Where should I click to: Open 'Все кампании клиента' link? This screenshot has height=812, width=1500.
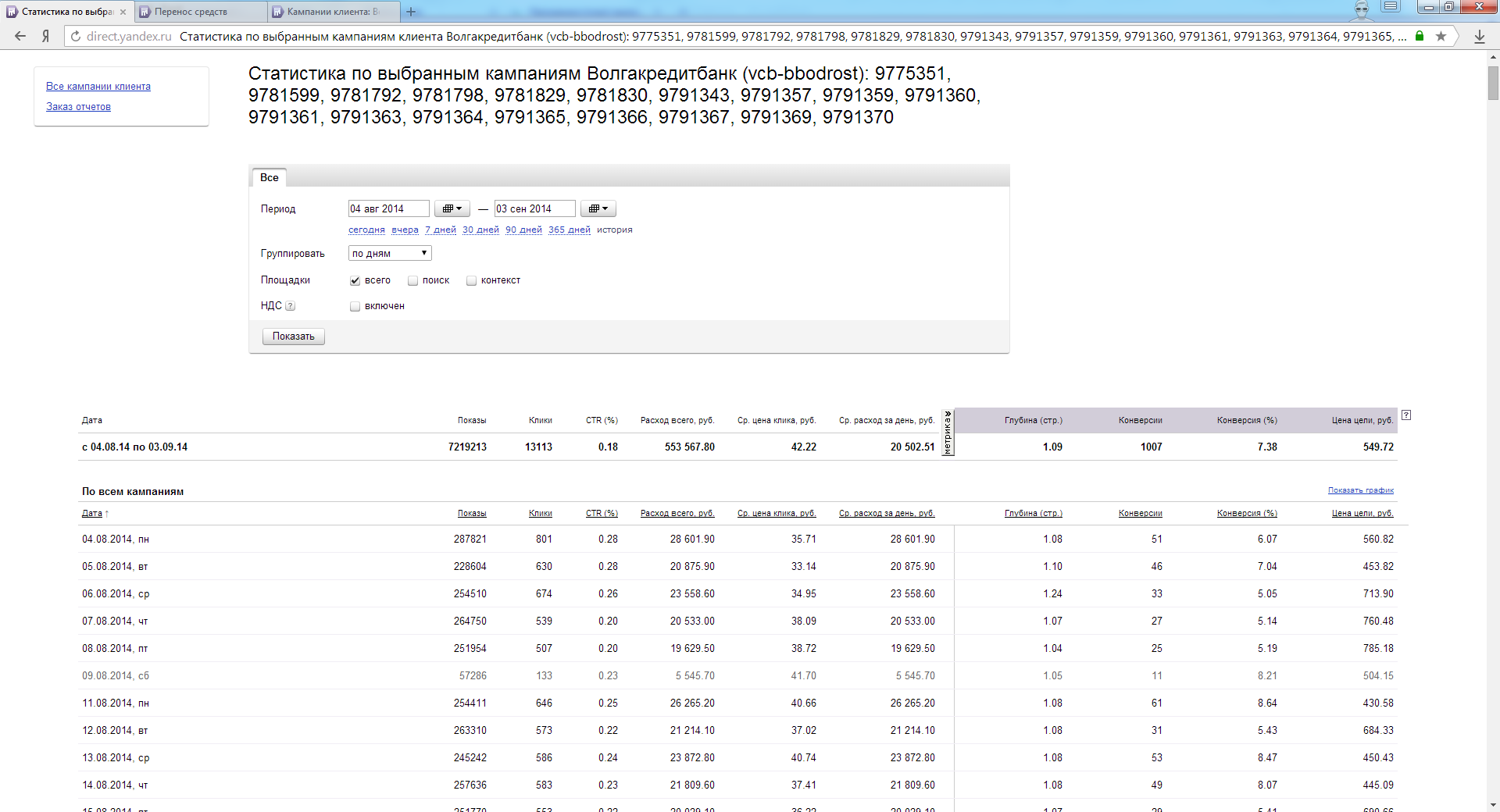click(x=98, y=87)
